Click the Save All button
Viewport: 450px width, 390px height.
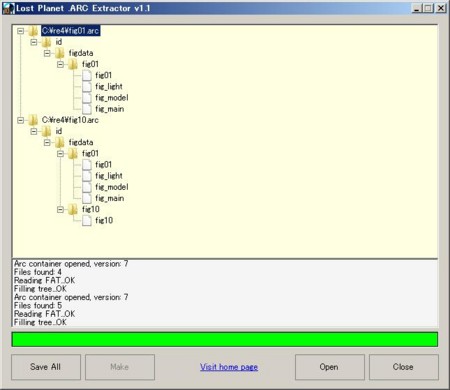(46, 367)
